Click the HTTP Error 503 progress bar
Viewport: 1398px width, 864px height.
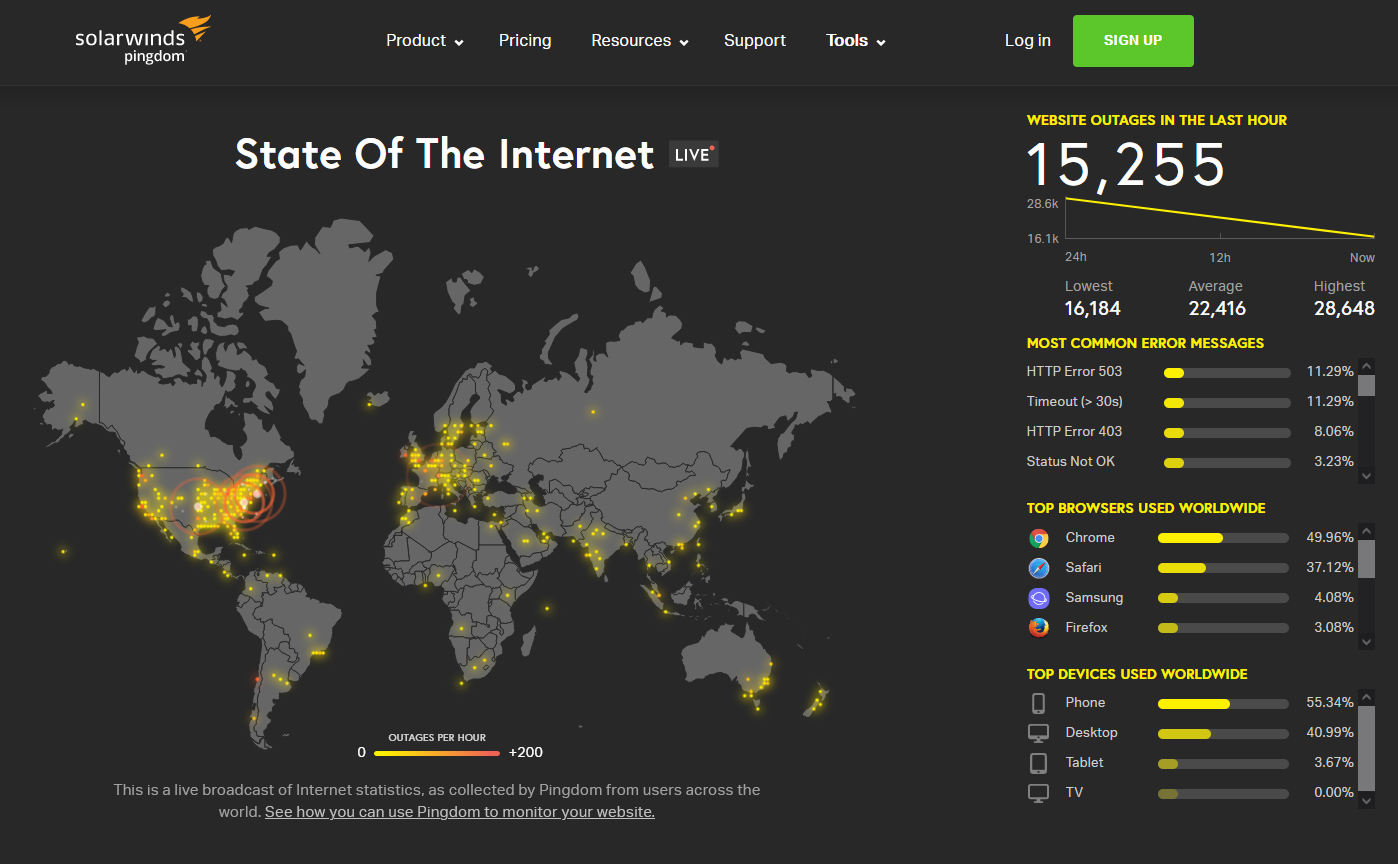(1227, 372)
